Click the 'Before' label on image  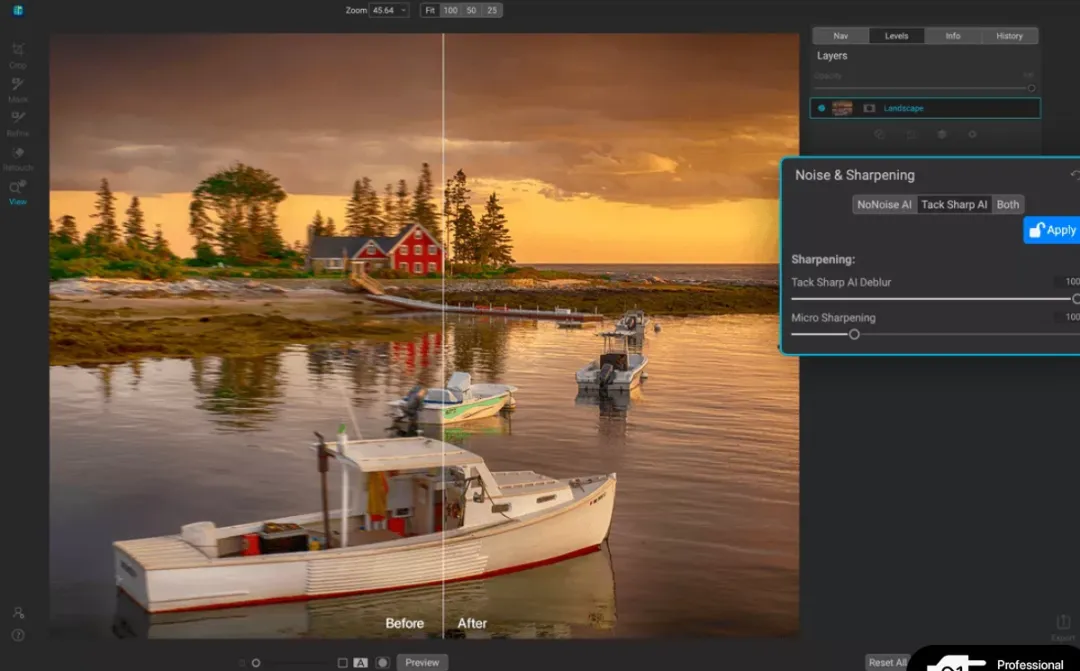404,623
